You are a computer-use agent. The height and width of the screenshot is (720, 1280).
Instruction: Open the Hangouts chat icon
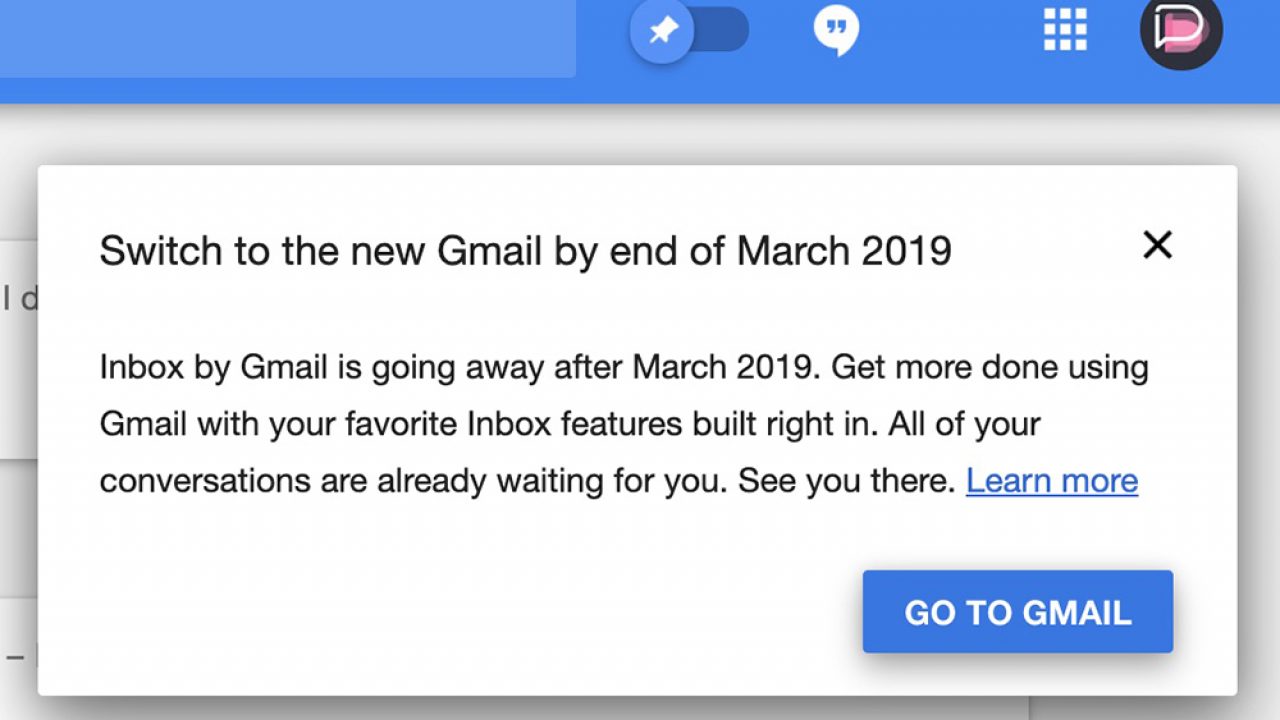(836, 31)
